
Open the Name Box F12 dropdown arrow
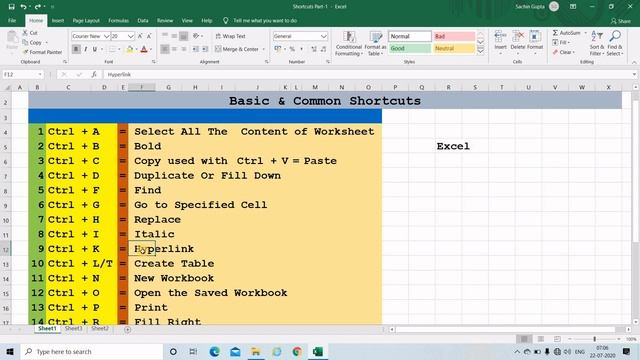click(x=40, y=74)
